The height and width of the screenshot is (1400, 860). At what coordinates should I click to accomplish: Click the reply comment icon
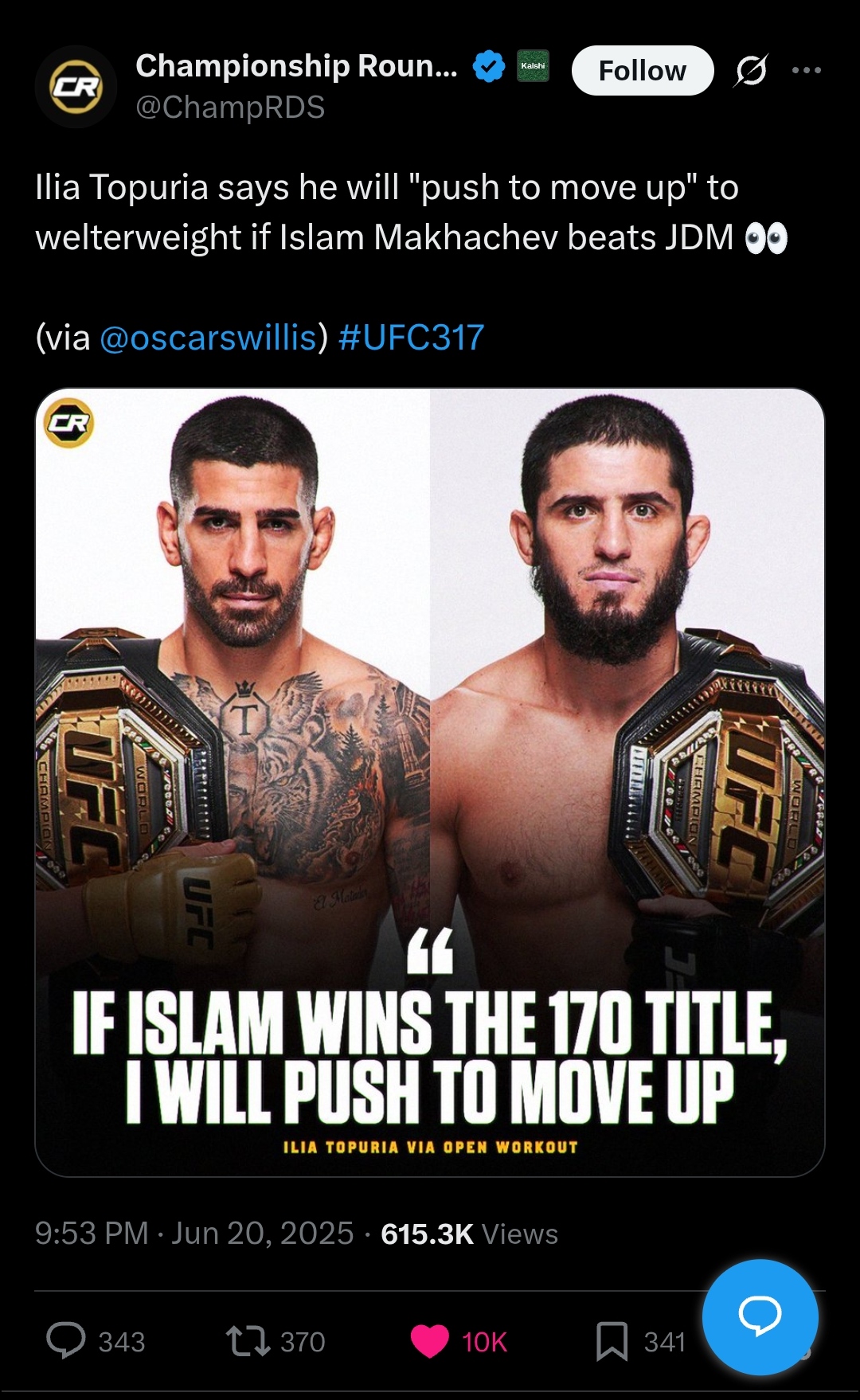(65, 1341)
